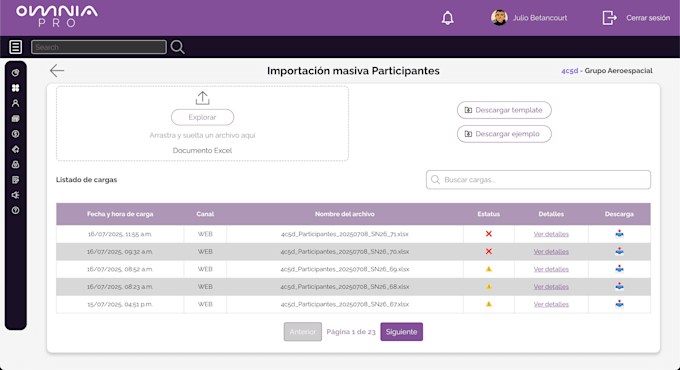The width and height of the screenshot is (680, 370).
Task: Click the red X status of SN26_71.xlsx
Action: click(x=489, y=234)
